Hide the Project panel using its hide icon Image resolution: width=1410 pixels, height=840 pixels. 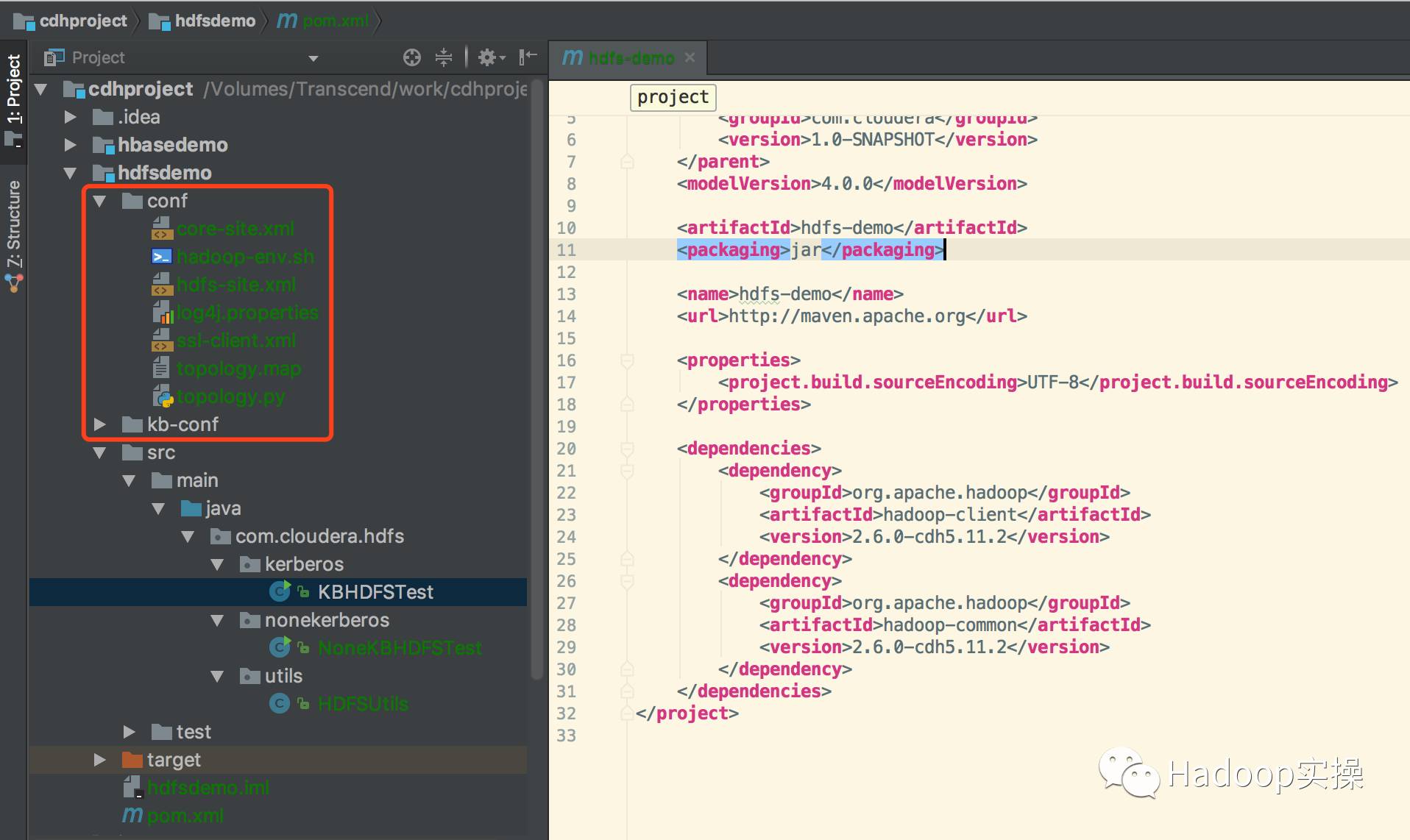tap(527, 57)
